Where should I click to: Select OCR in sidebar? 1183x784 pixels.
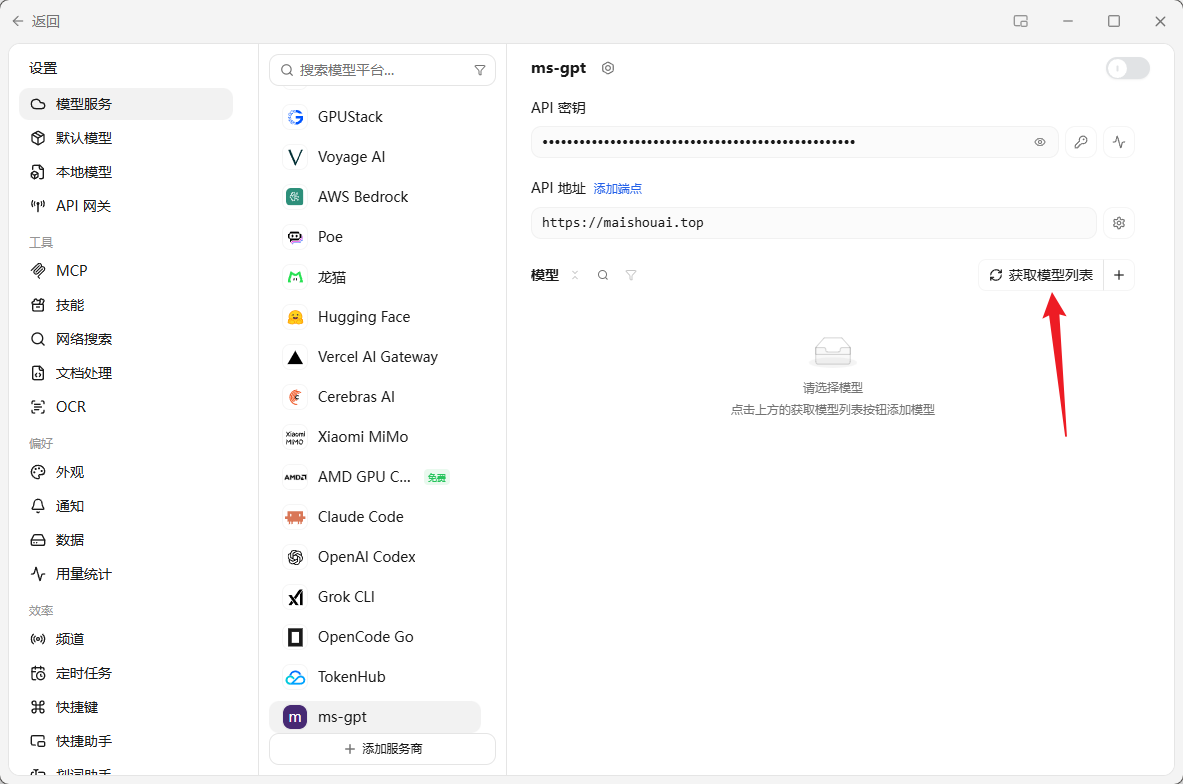pos(126,407)
